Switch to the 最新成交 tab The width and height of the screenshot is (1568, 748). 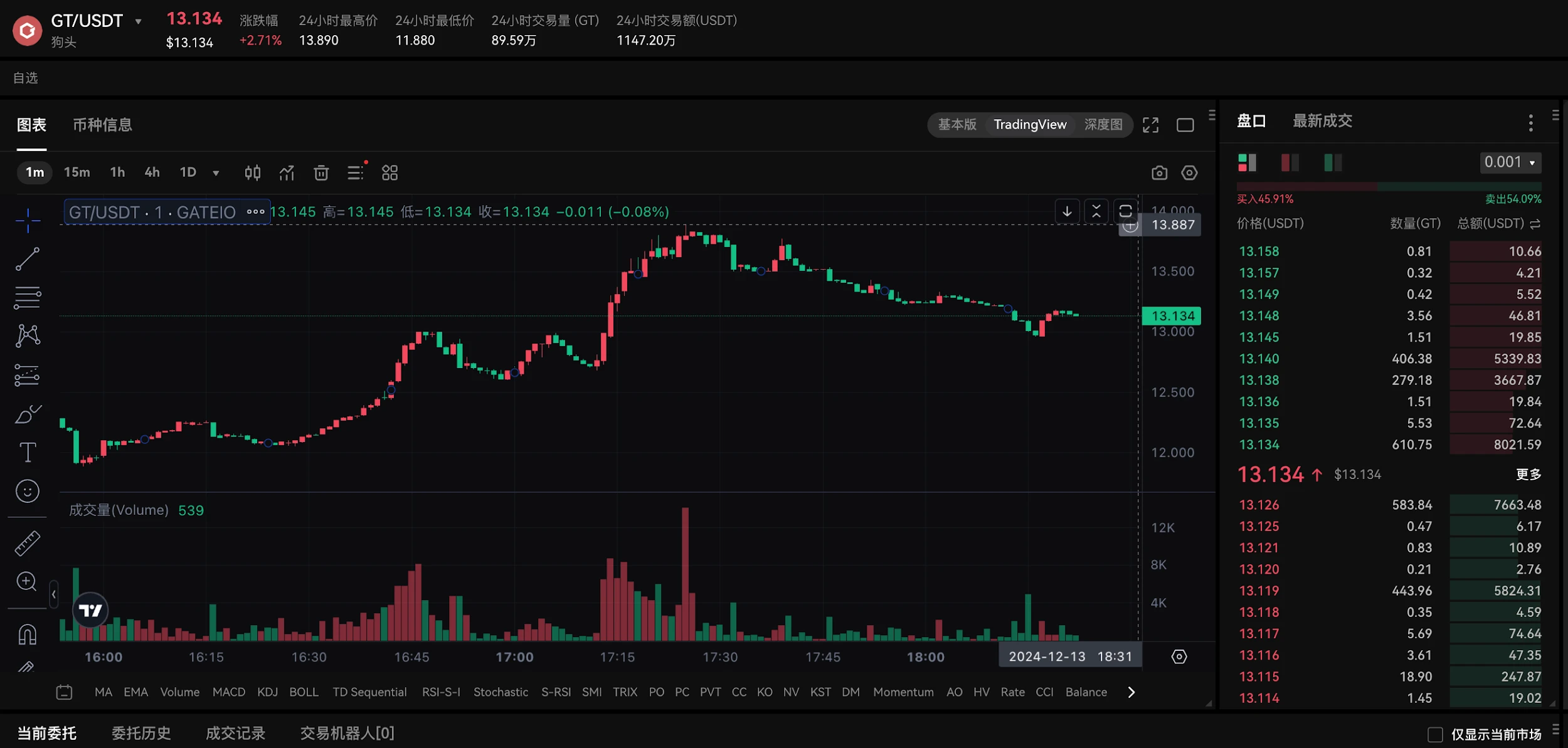pos(1322,121)
